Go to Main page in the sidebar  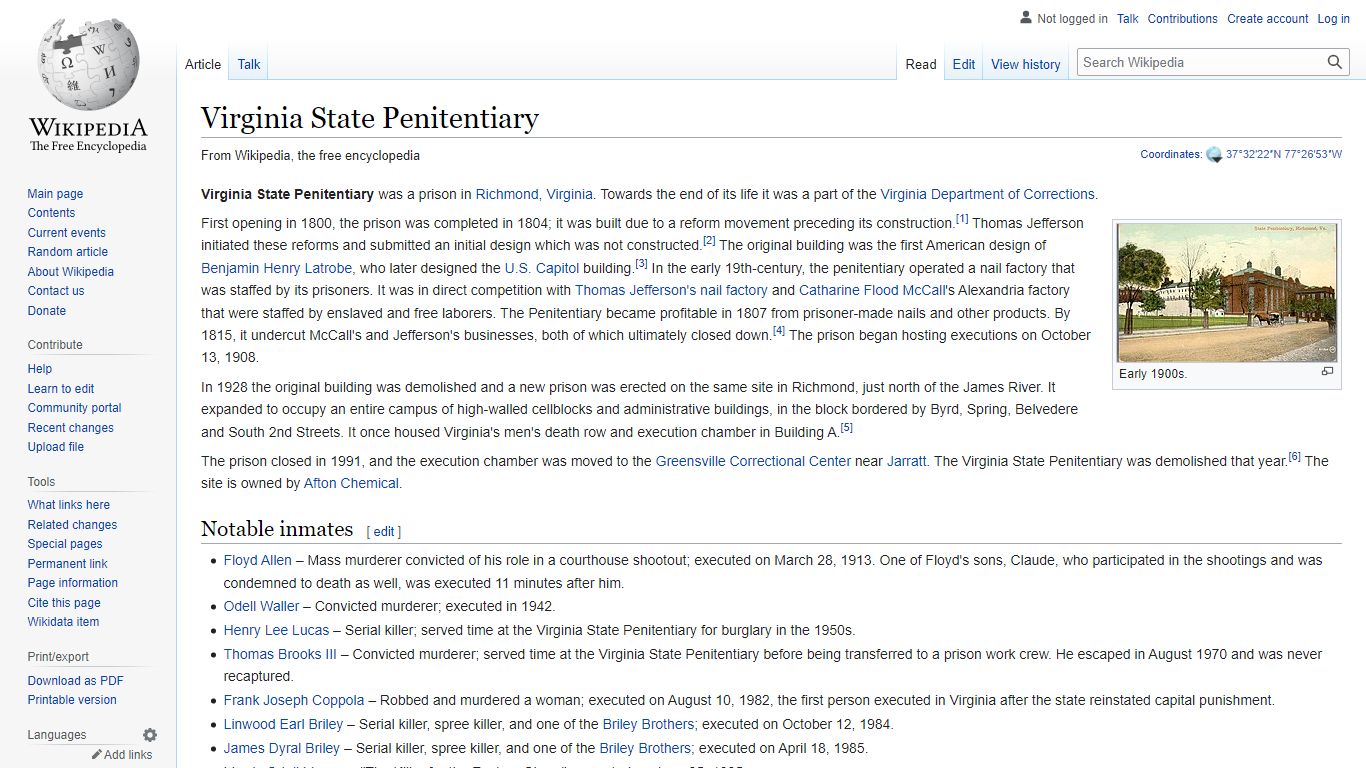click(x=55, y=194)
